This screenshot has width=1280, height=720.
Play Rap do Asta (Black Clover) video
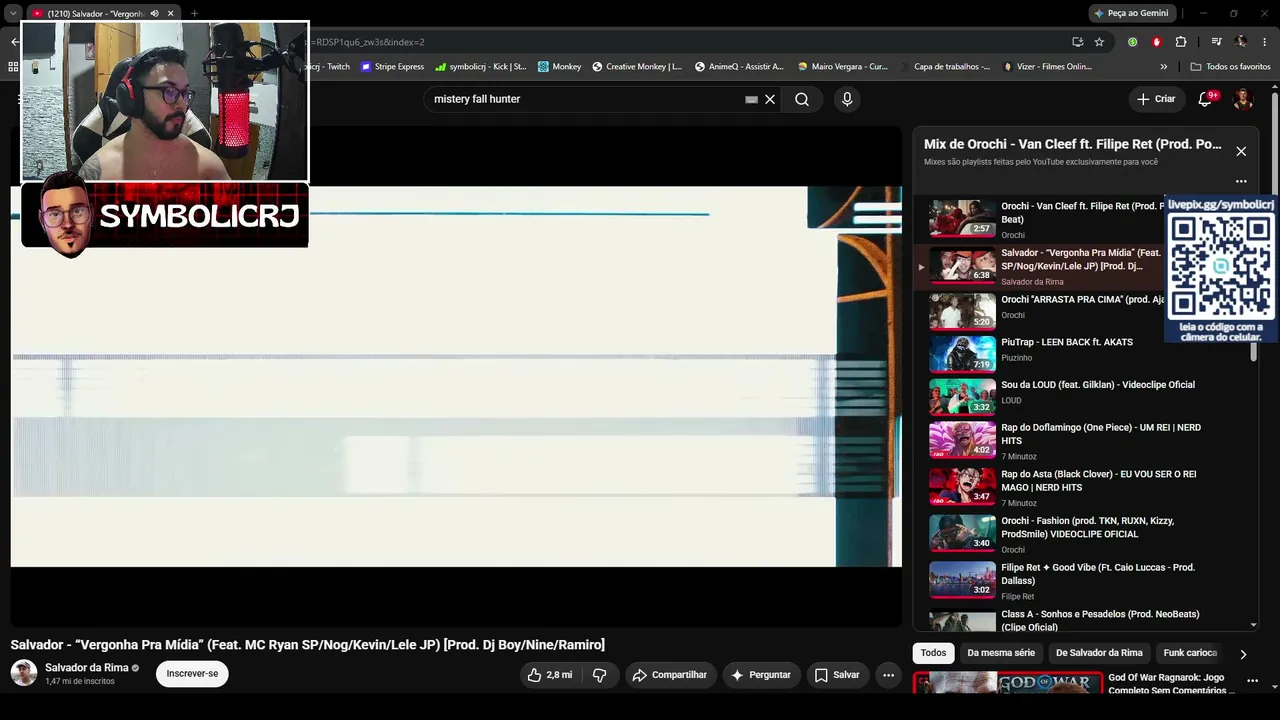tap(962, 486)
